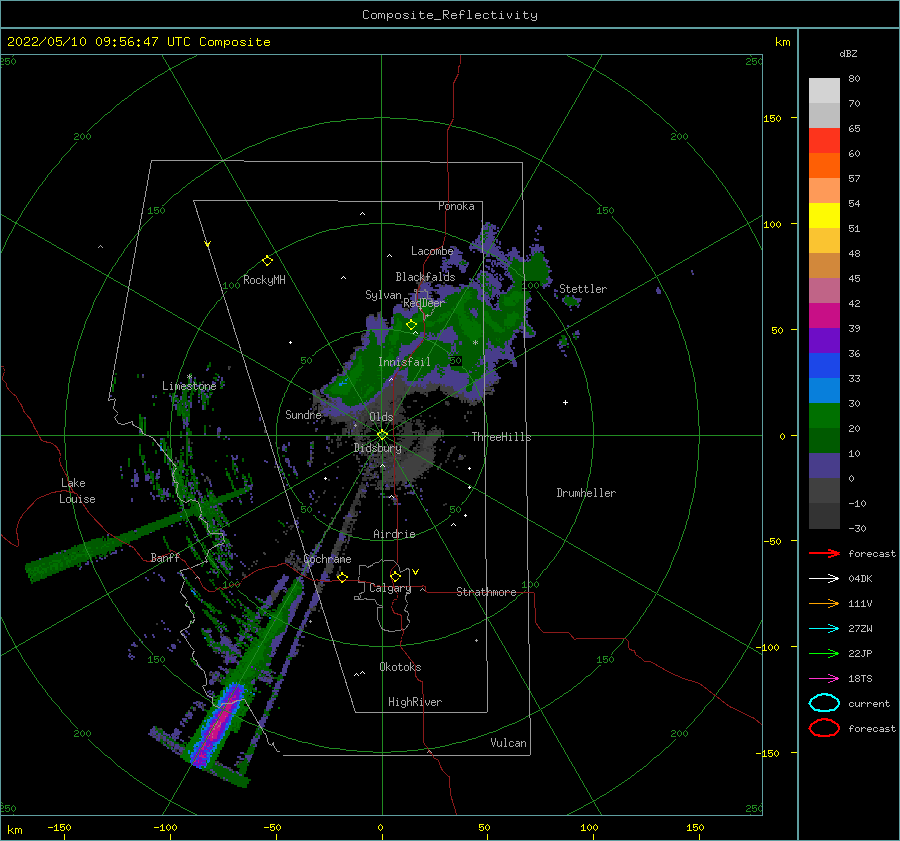
Task: Click the red forecast ellipse icon
Action: coord(824,728)
